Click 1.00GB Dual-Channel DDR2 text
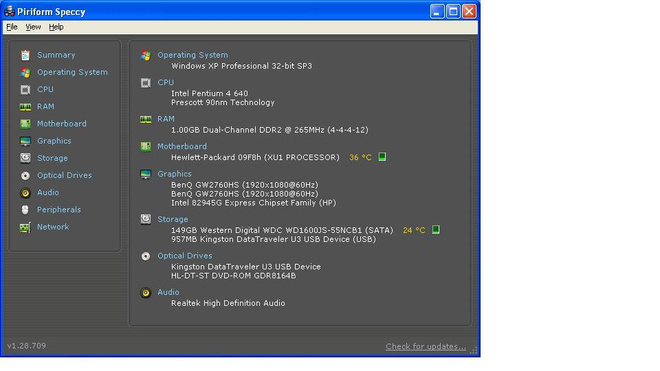Screen dimensions: 660x371 tap(270, 130)
